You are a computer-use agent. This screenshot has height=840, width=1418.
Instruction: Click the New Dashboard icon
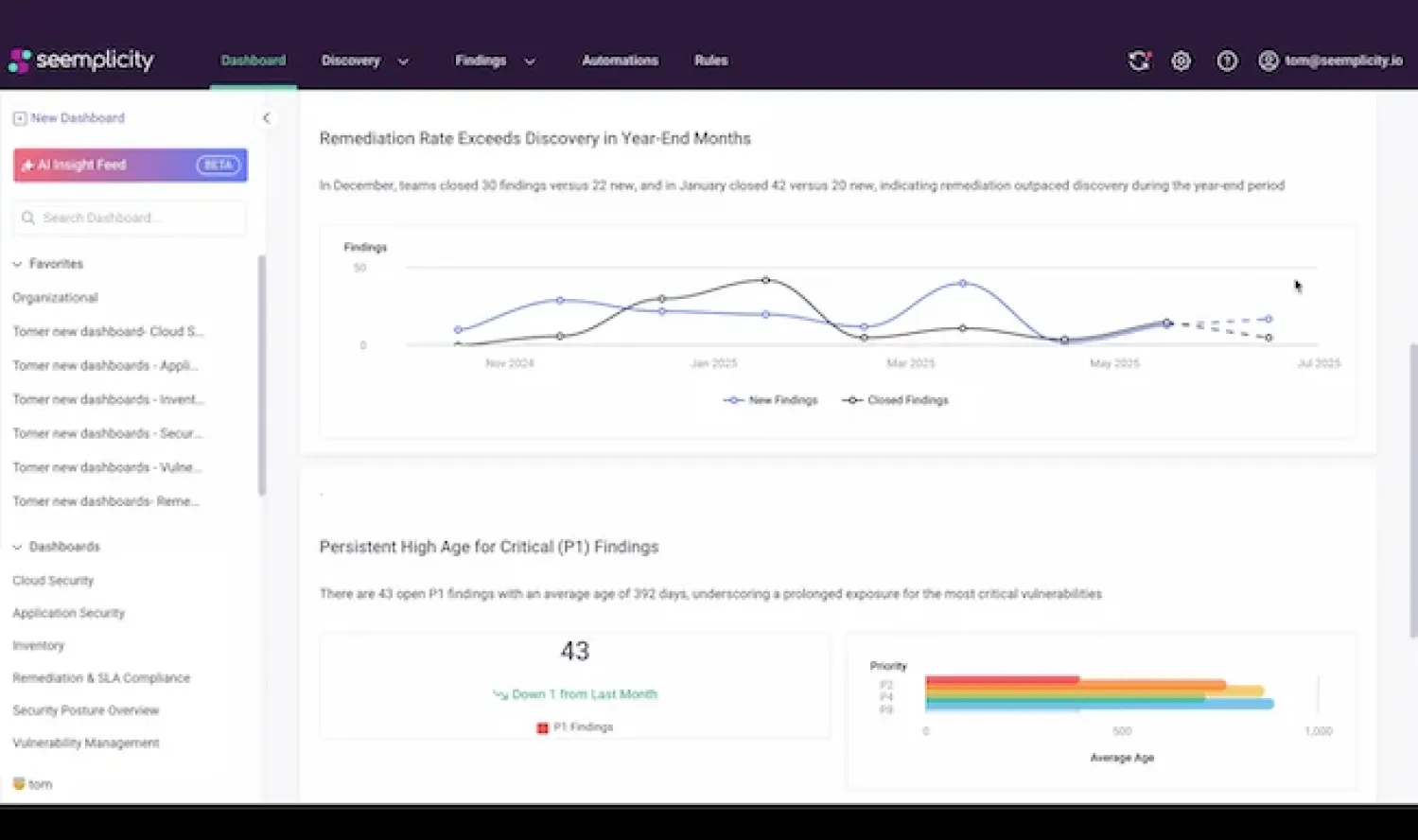(20, 117)
